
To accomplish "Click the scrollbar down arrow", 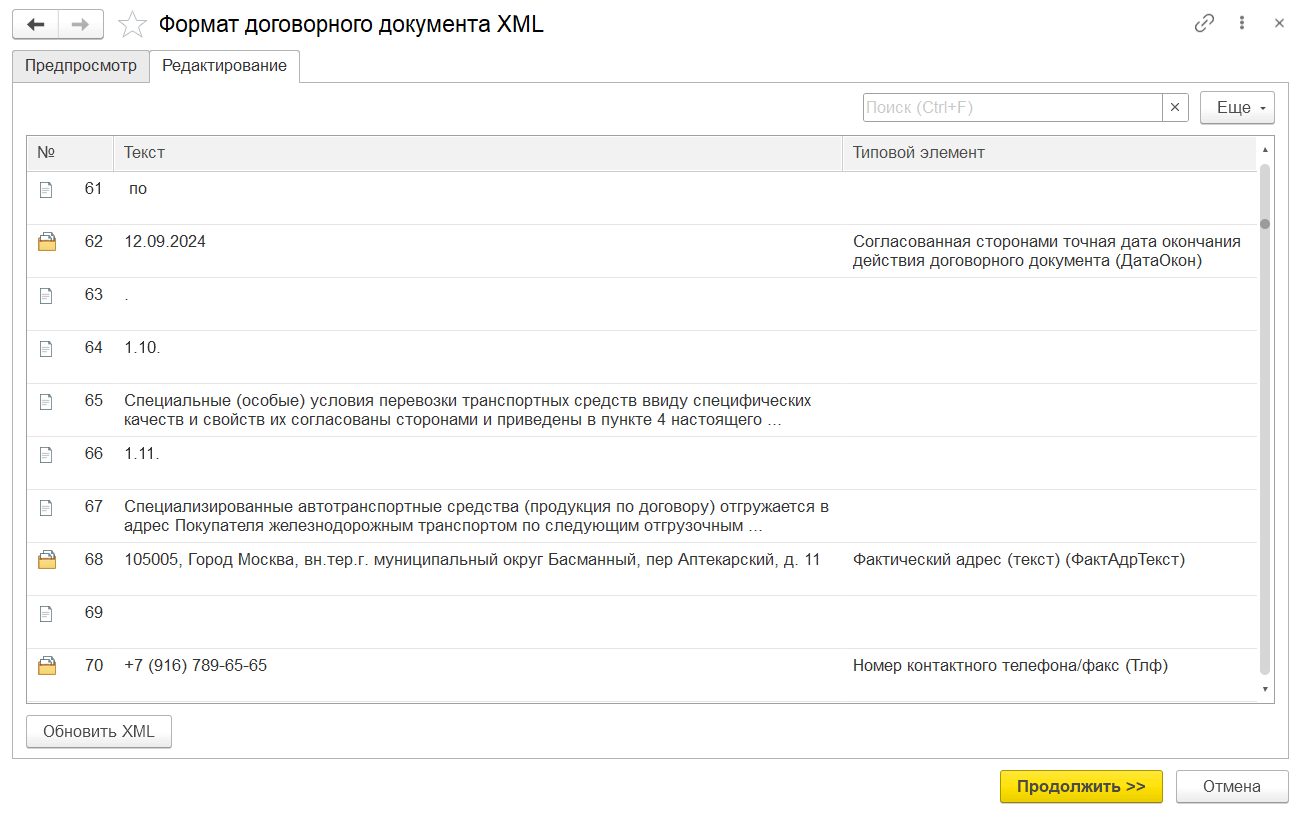I will [x=1265, y=689].
